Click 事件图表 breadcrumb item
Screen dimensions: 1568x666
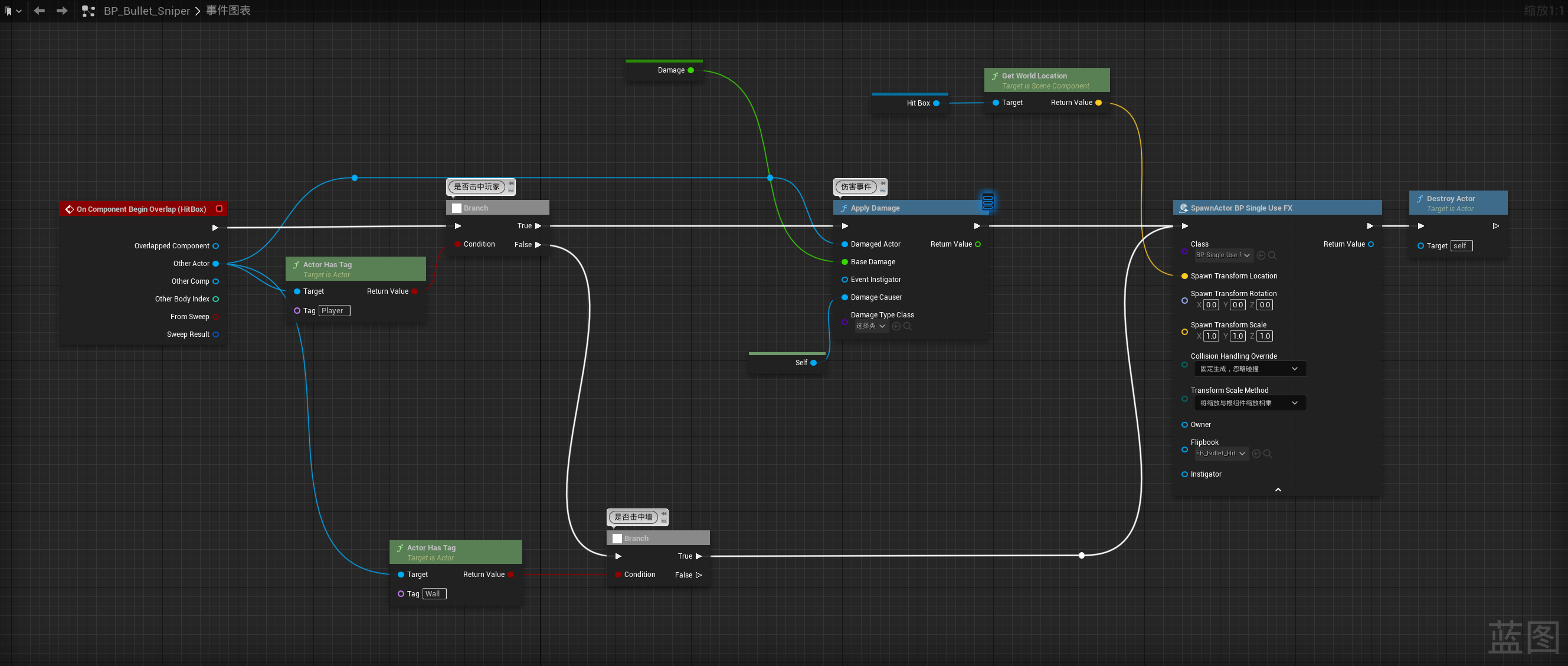[228, 11]
